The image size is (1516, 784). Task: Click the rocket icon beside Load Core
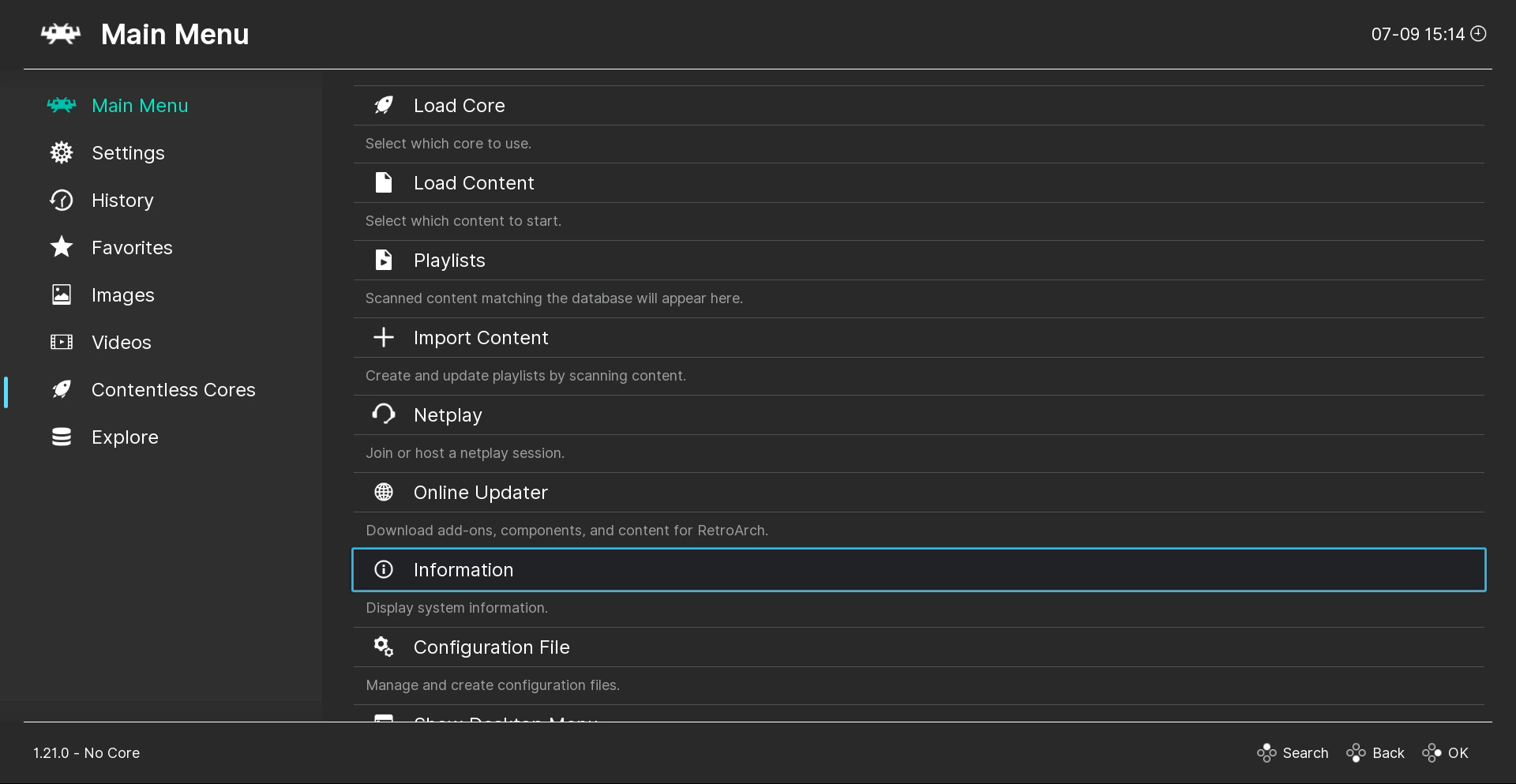[384, 105]
